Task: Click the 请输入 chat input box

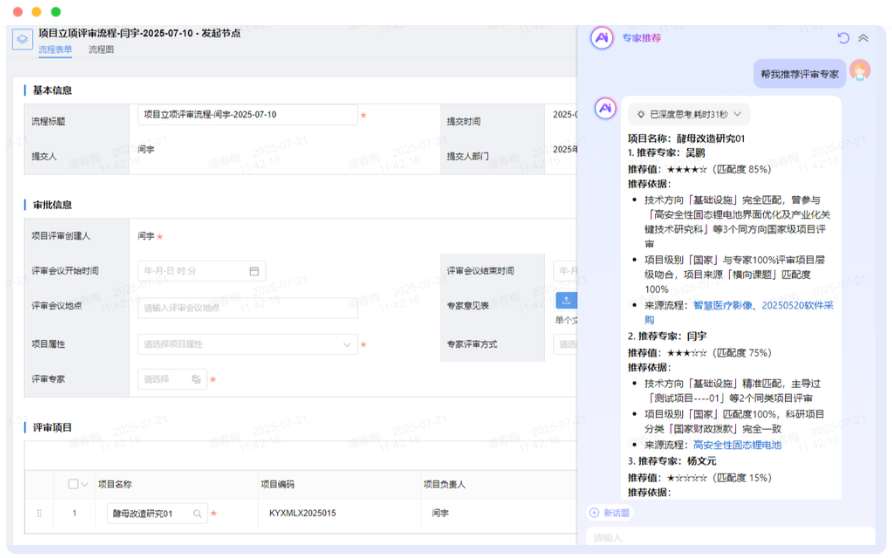Action: tap(730, 537)
